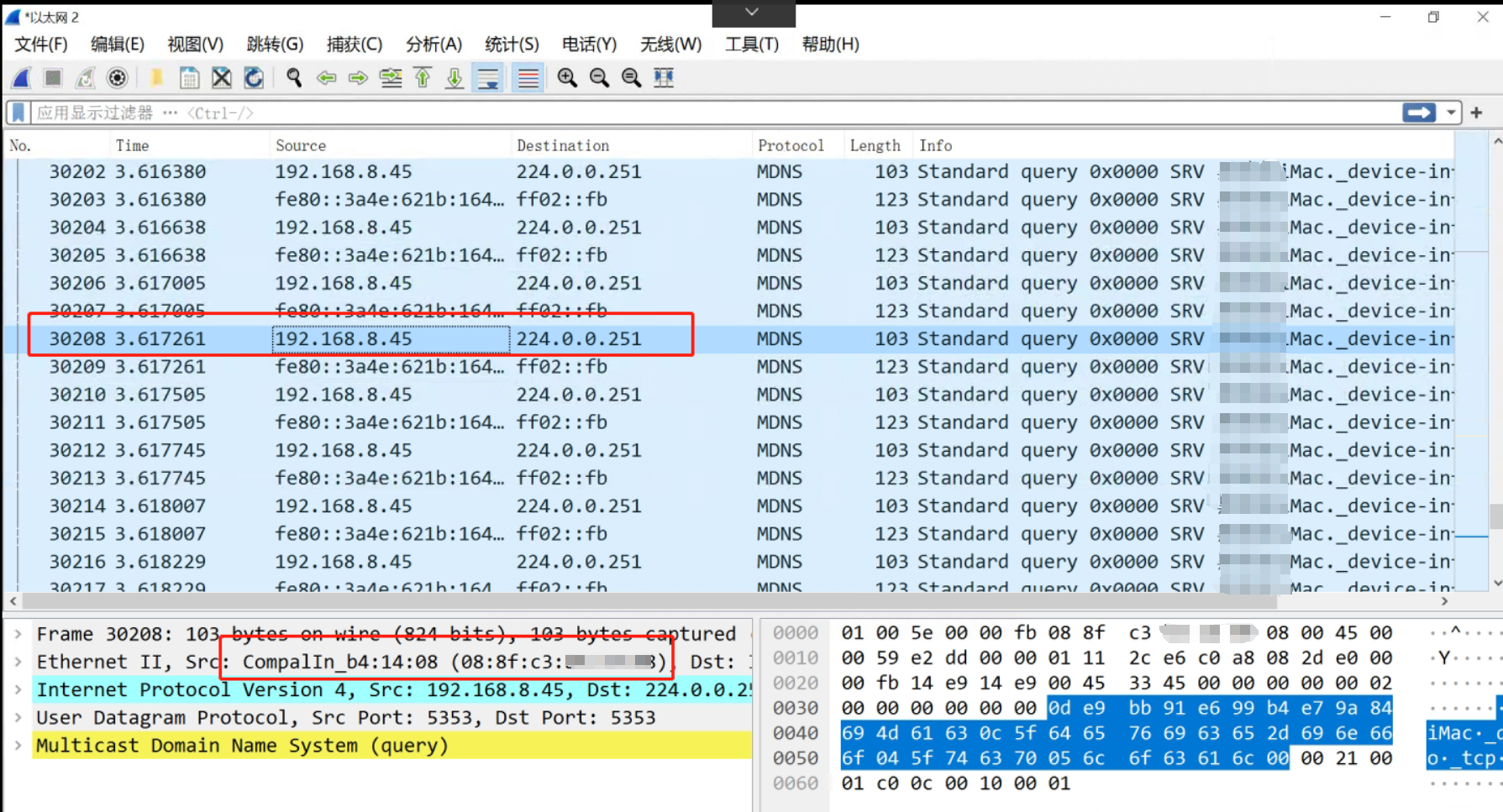The height and width of the screenshot is (812, 1503).
Task: Expand the Ethernet II details row
Action: (18, 662)
